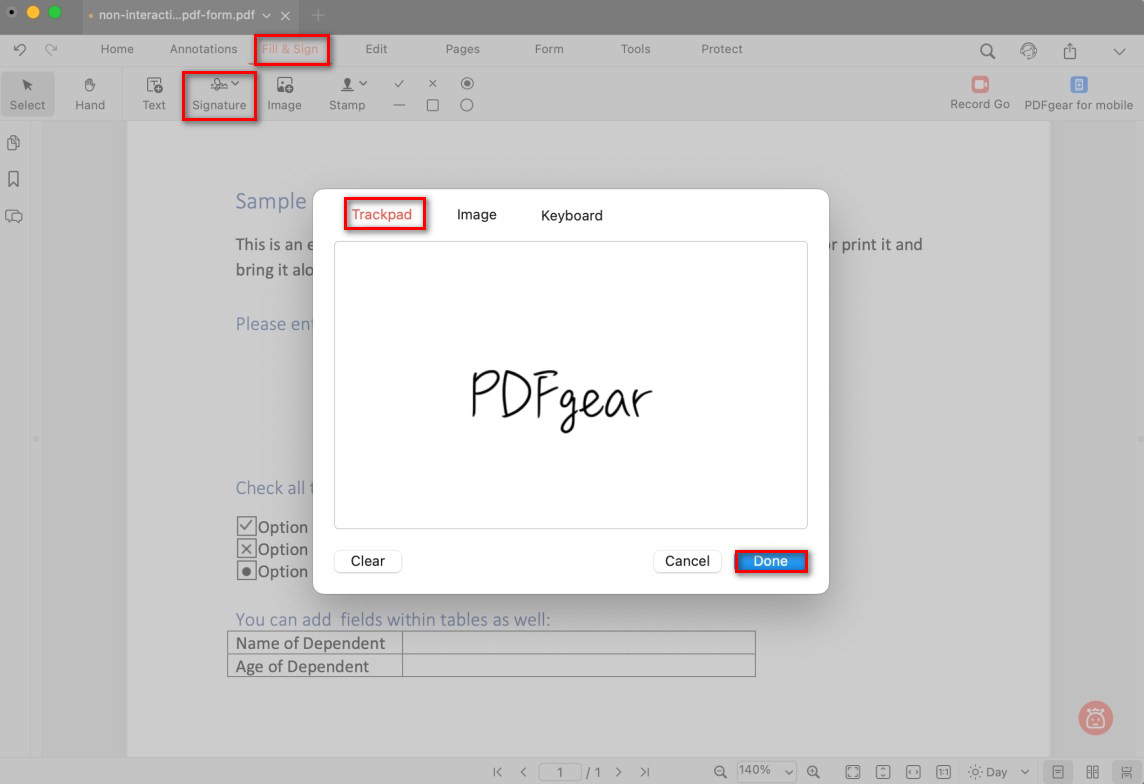
Task: Click the signature drawing canvas
Action: [570, 384]
